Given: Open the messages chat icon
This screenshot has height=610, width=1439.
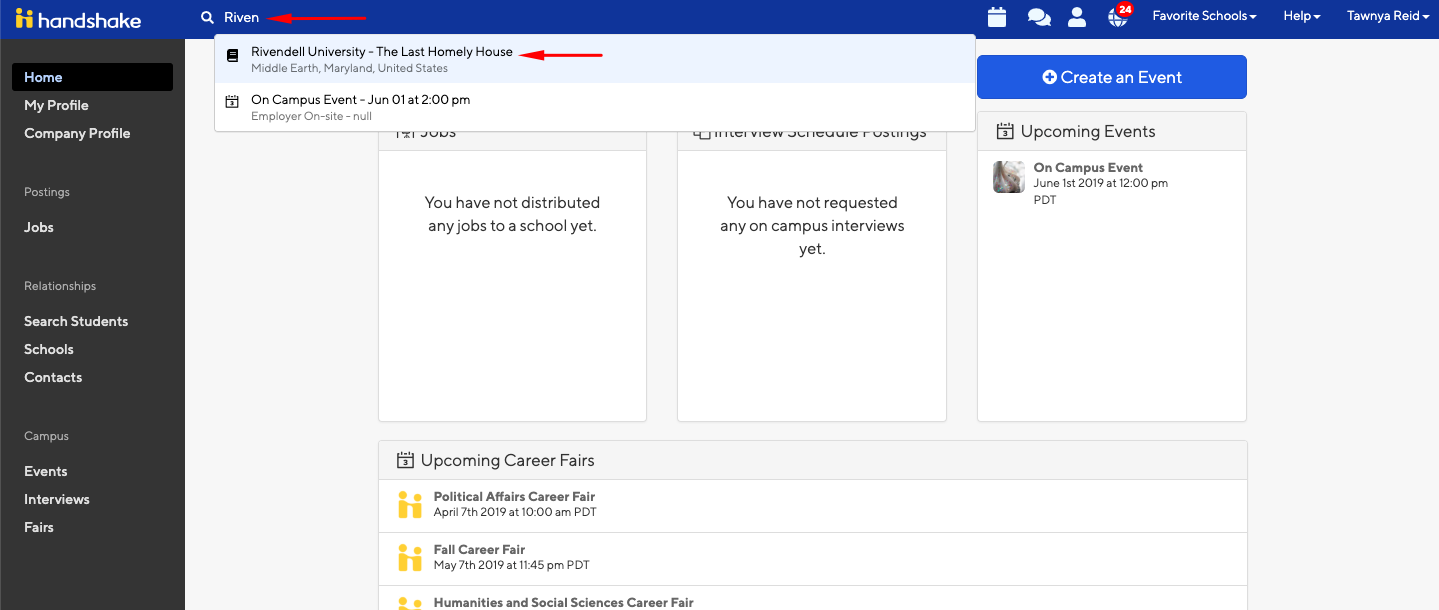Looking at the screenshot, I should (1039, 17).
